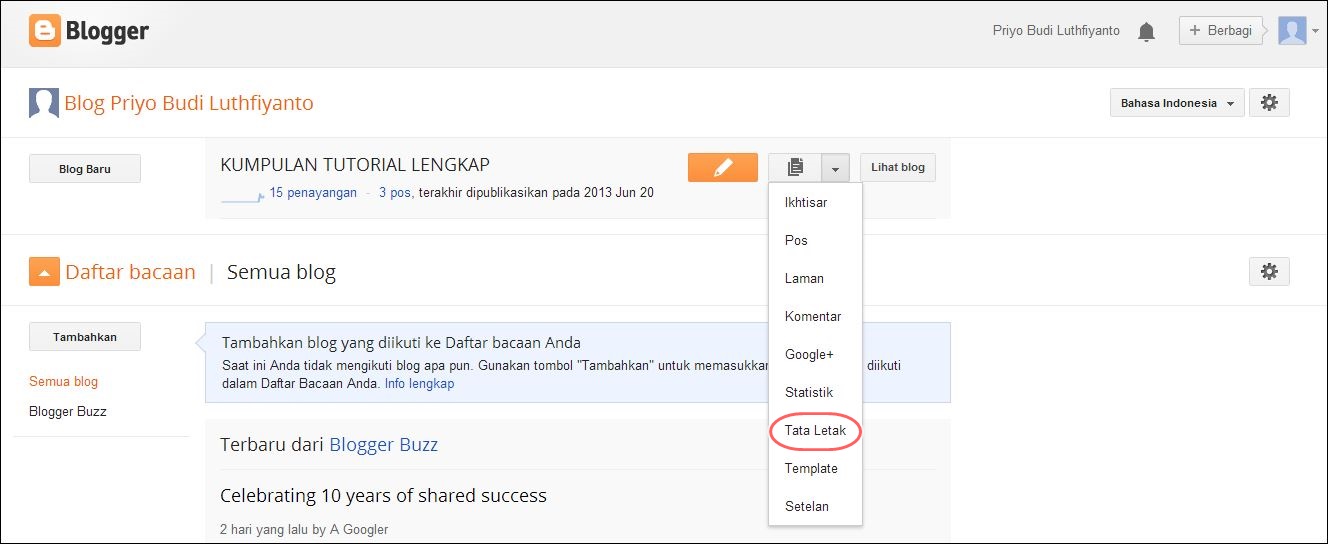Click the post list pages icon
1328x544 pixels.
(x=795, y=167)
